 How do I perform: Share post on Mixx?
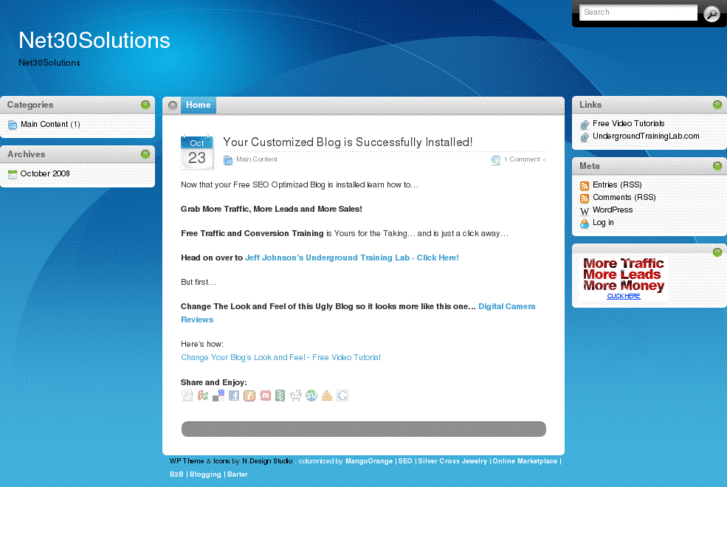click(x=265, y=396)
